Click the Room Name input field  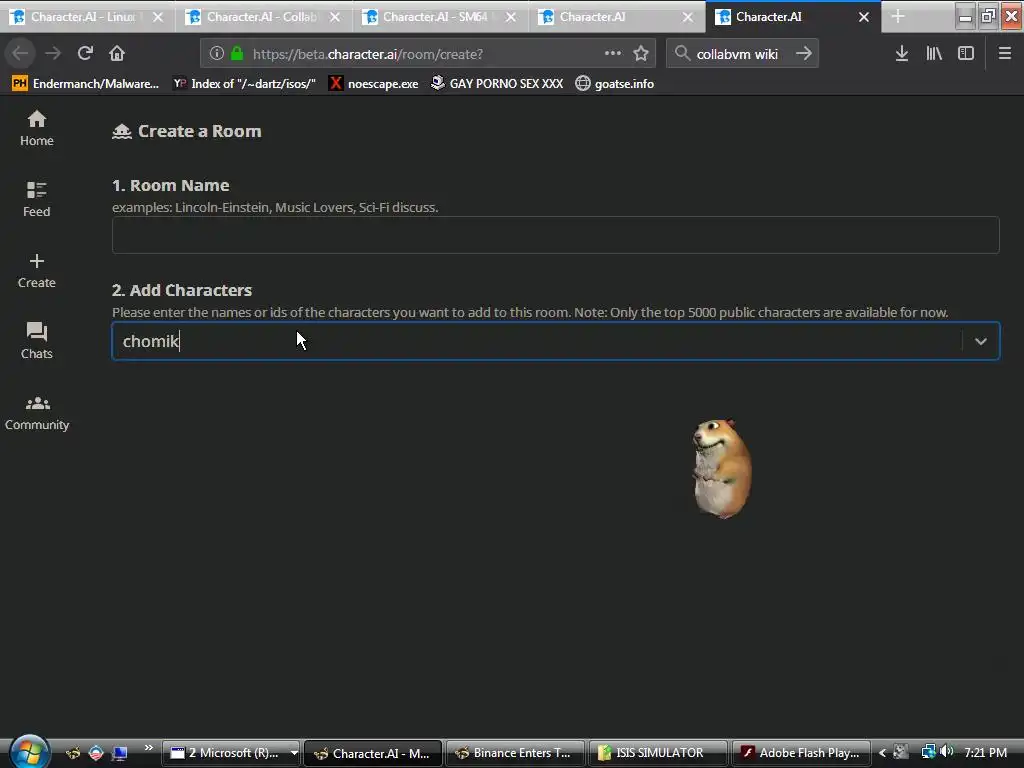coord(555,234)
